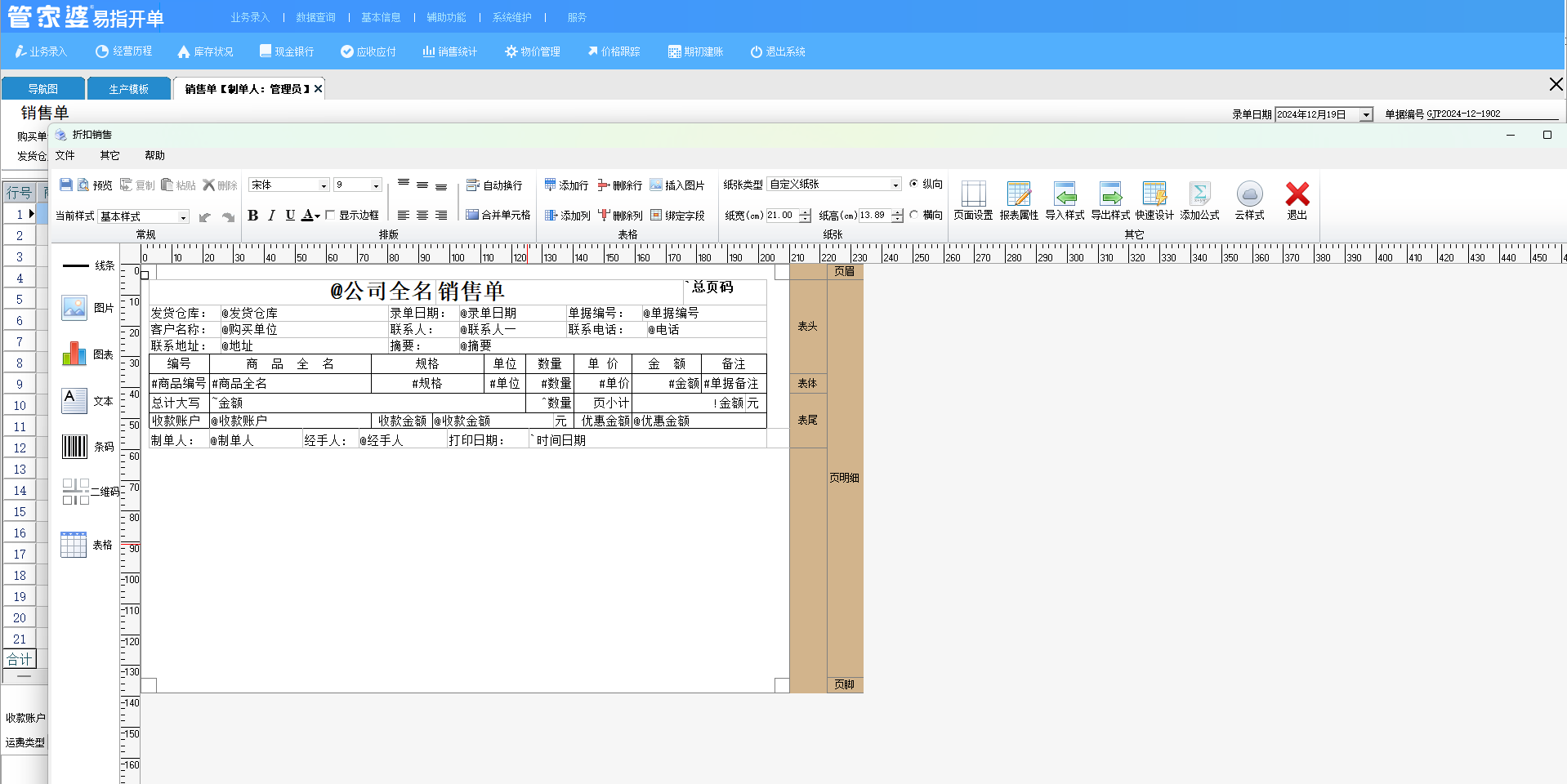Select the barcode (条码) tool
Image resolution: width=1567 pixels, height=784 pixels.
click(x=88, y=447)
